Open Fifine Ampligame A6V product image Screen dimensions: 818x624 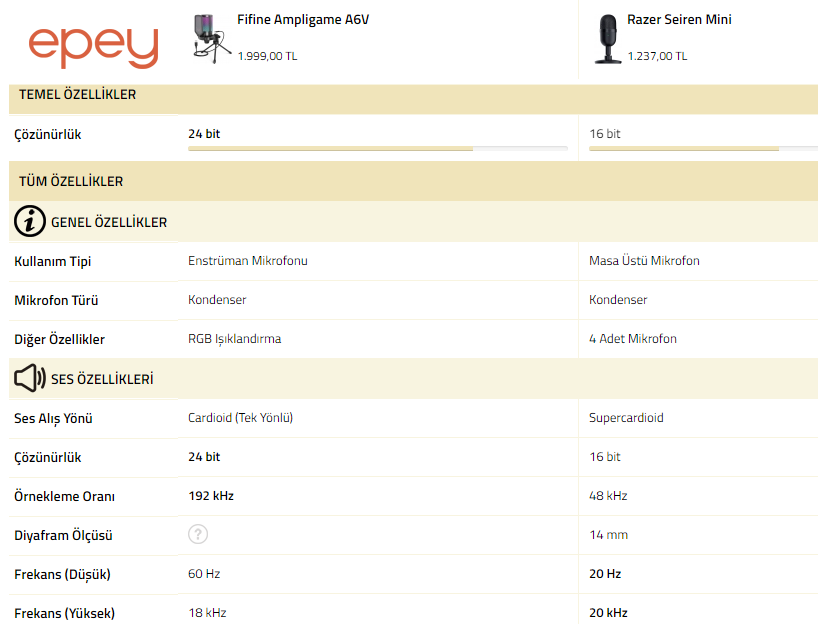pos(211,39)
